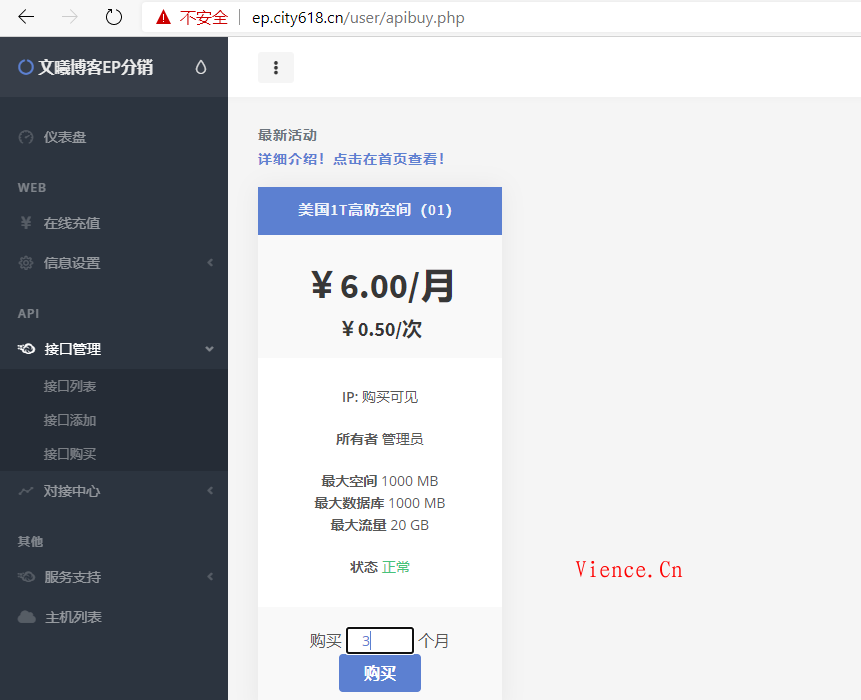Screen dimensions: 861x700
Task: Select the 在线充值 recharge icon
Action: [24, 222]
